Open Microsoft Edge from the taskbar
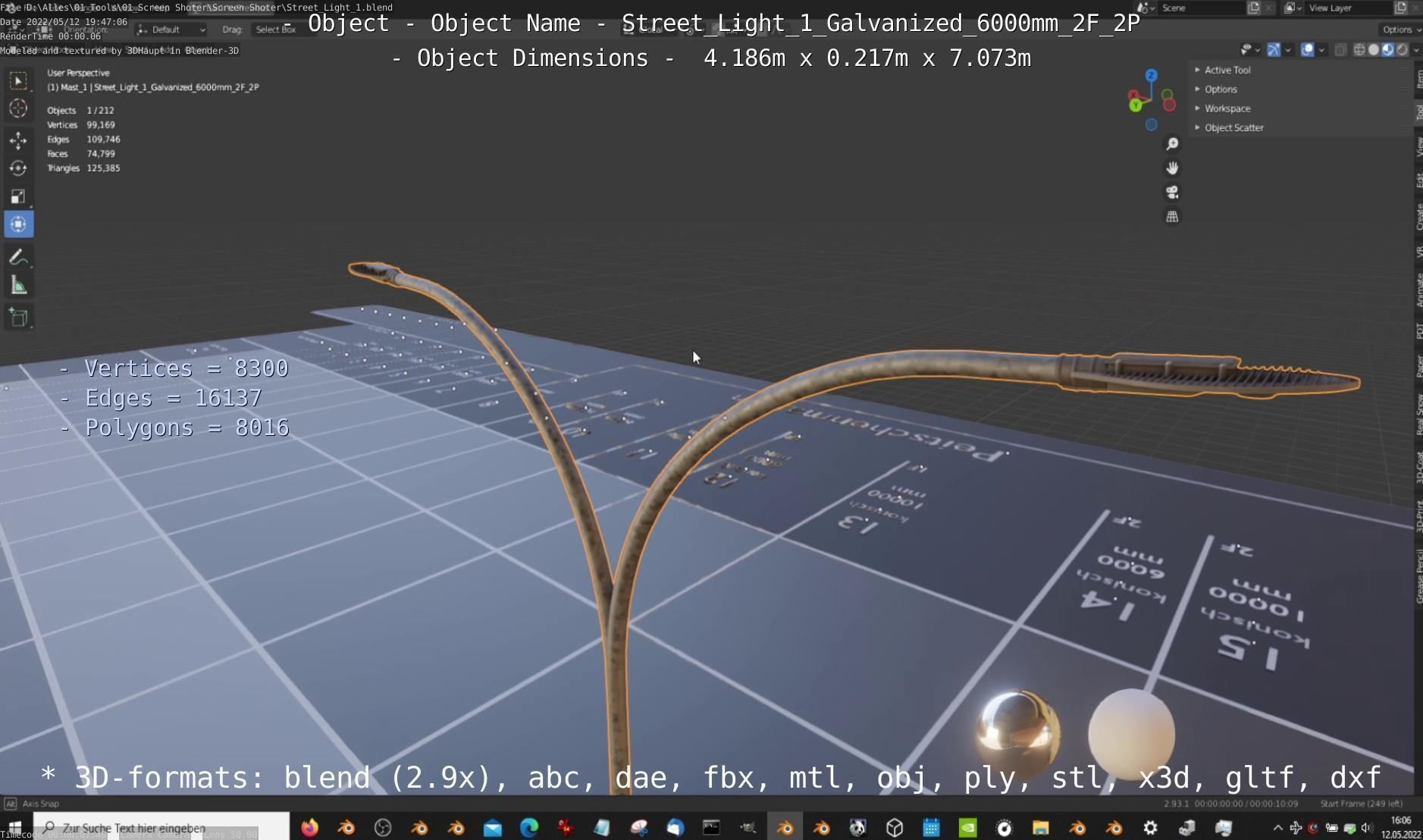1423x840 pixels. [528, 827]
